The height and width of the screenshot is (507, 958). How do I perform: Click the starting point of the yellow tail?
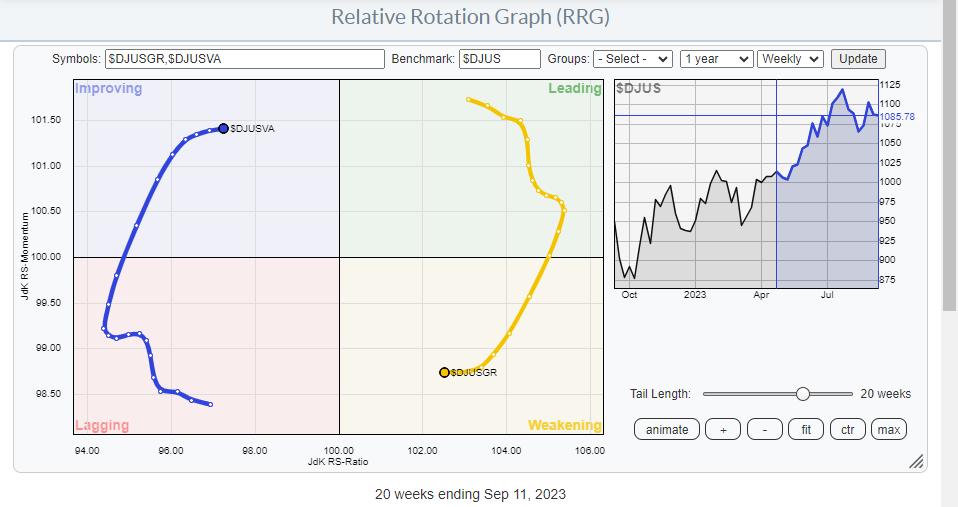click(x=468, y=99)
